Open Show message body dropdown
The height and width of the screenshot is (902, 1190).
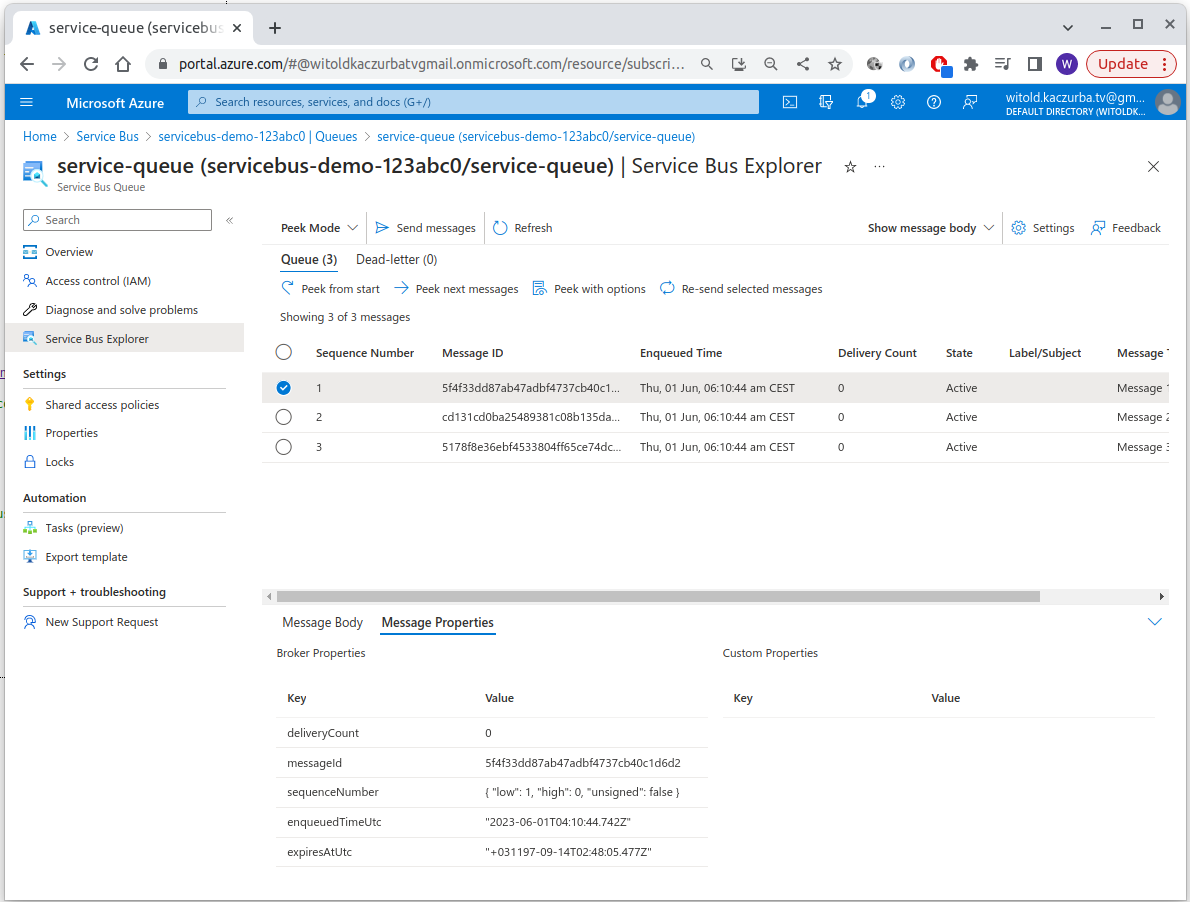click(x=930, y=228)
